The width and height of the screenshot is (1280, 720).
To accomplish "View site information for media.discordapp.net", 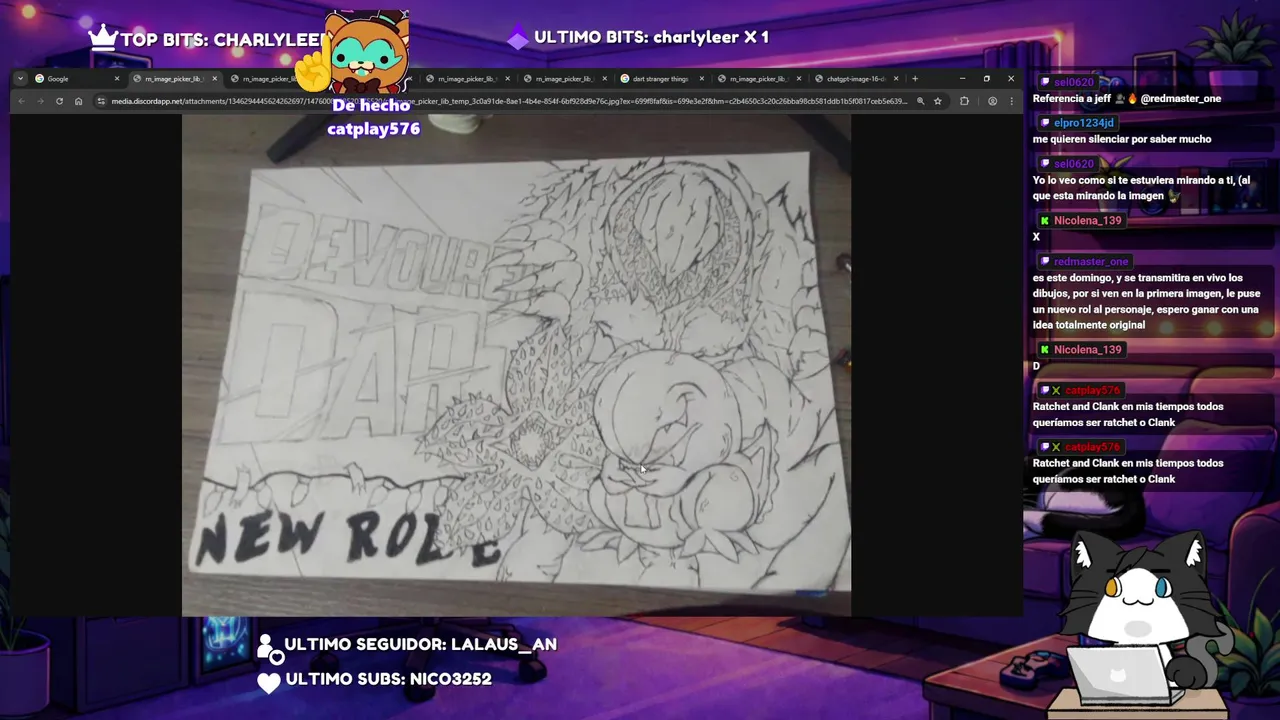I will tap(100, 101).
